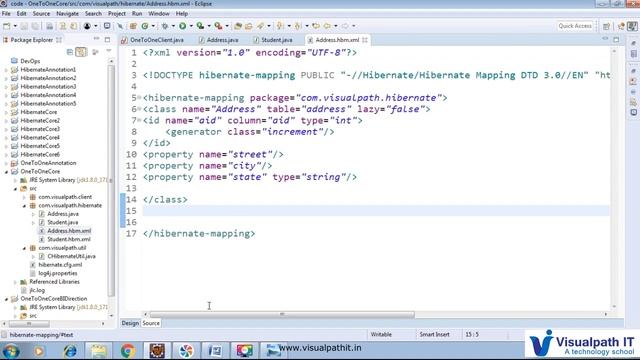Click the Open Type toolbar icon

[238, 26]
